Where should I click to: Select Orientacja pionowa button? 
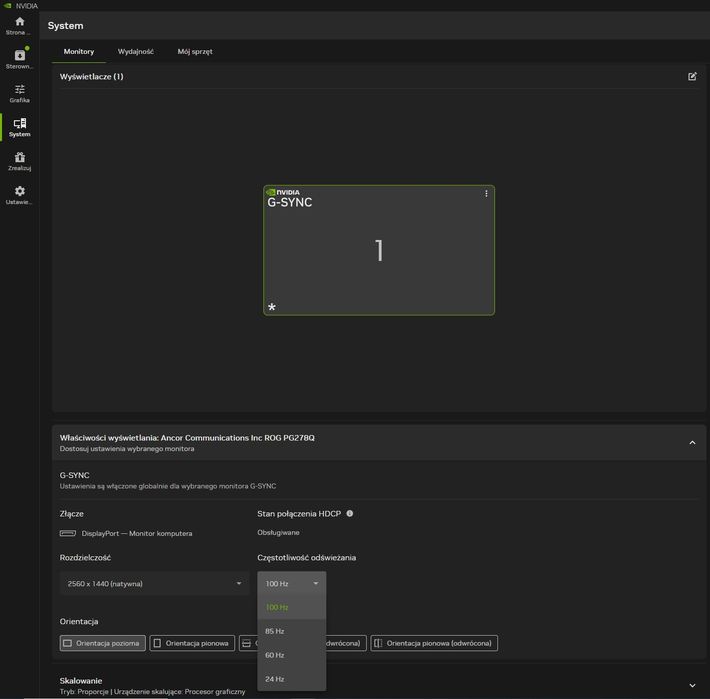click(x=192, y=643)
